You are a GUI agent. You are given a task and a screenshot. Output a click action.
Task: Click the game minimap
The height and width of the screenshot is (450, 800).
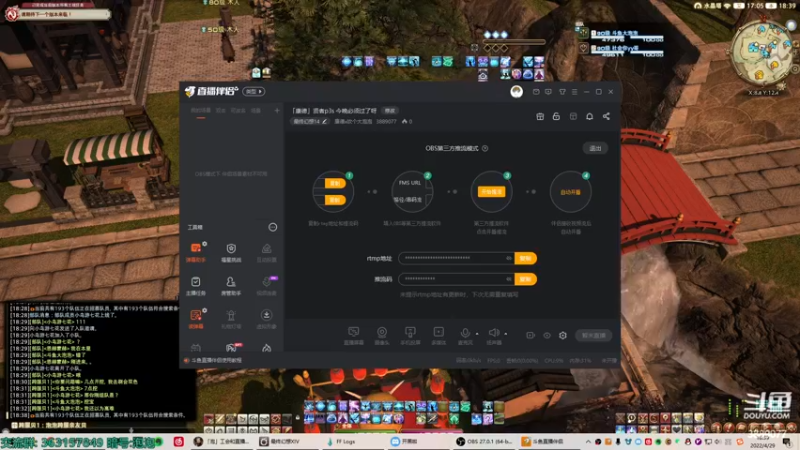click(762, 55)
